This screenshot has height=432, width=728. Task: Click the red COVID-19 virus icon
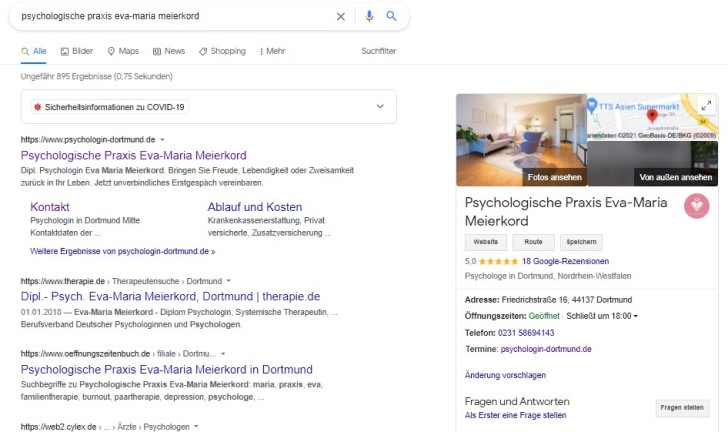[37, 107]
